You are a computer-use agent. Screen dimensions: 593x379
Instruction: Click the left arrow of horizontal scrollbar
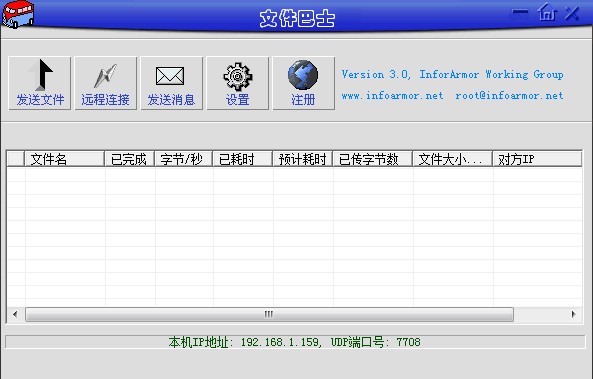coord(15,314)
